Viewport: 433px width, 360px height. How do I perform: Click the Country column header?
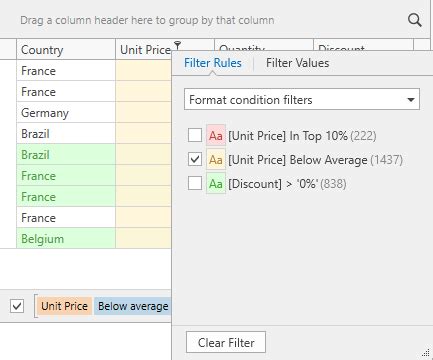click(x=66, y=50)
